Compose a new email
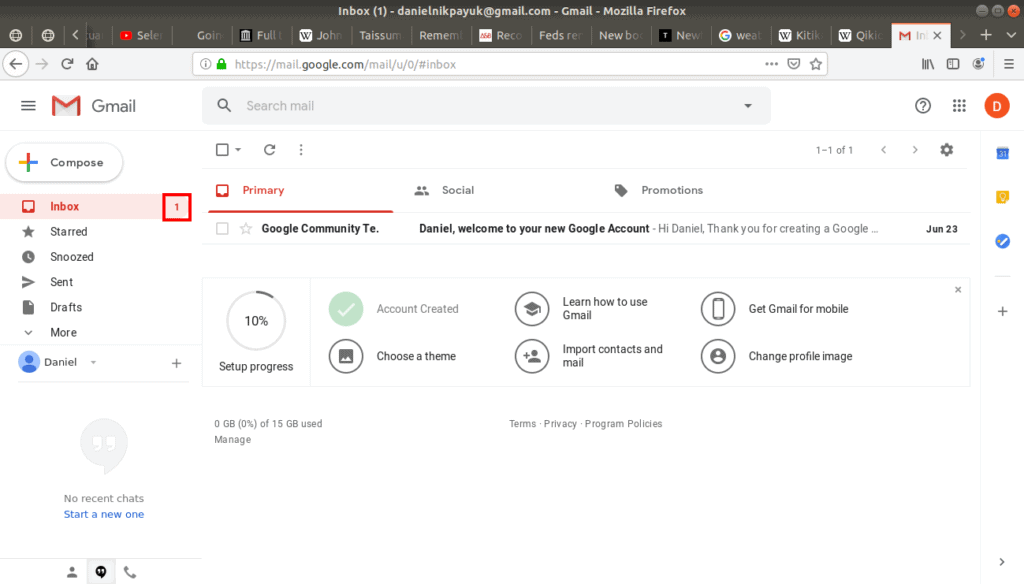 click(x=64, y=163)
